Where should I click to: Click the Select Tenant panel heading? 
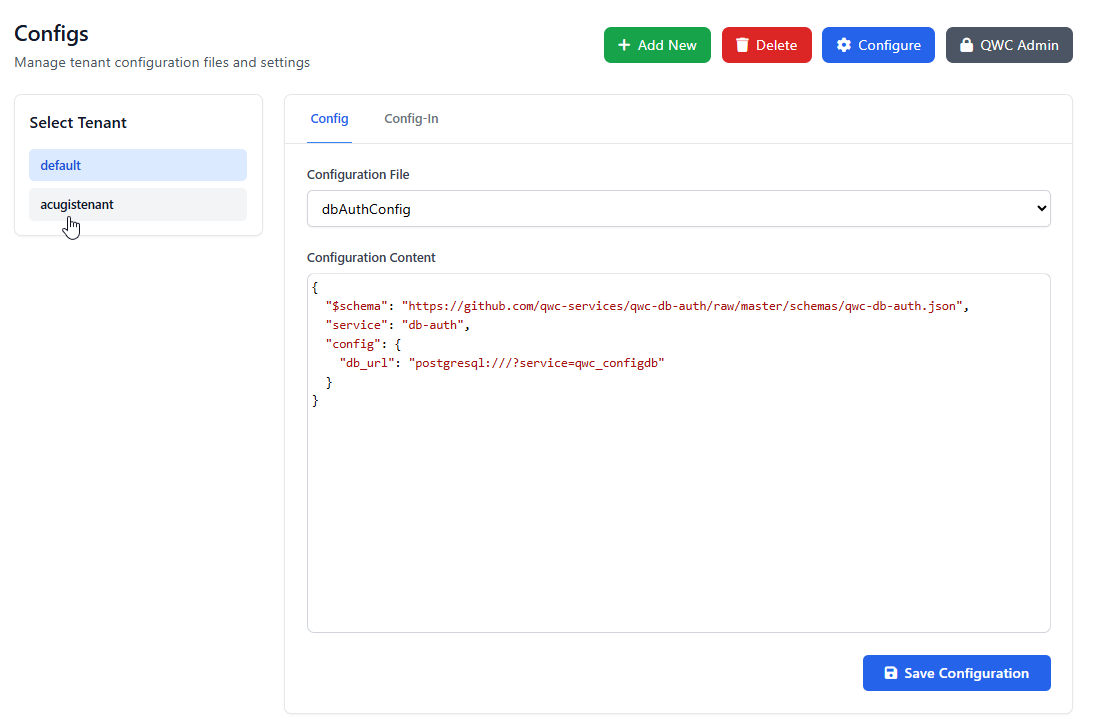pyautogui.click(x=78, y=123)
